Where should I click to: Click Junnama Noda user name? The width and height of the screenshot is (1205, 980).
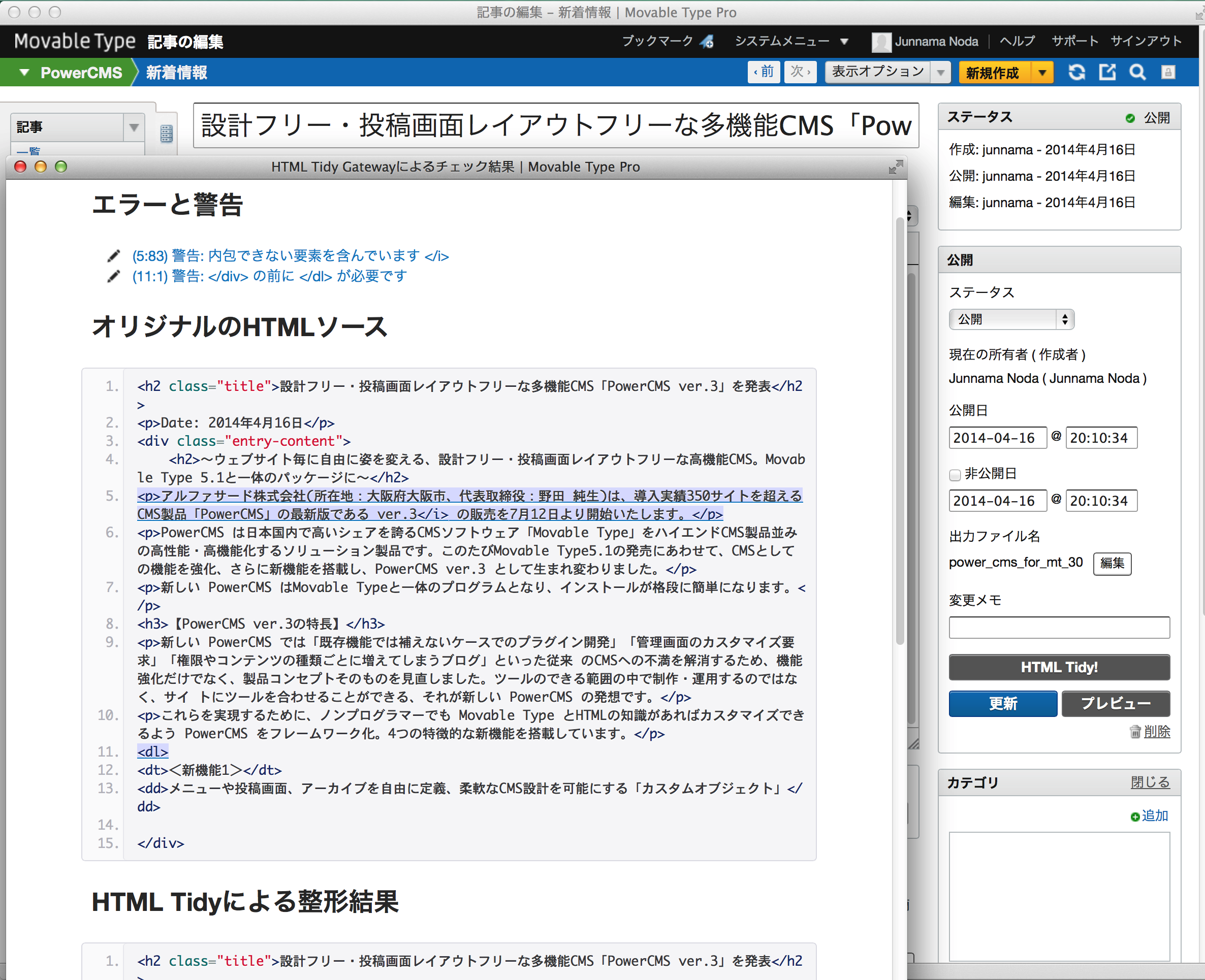click(x=936, y=42)
